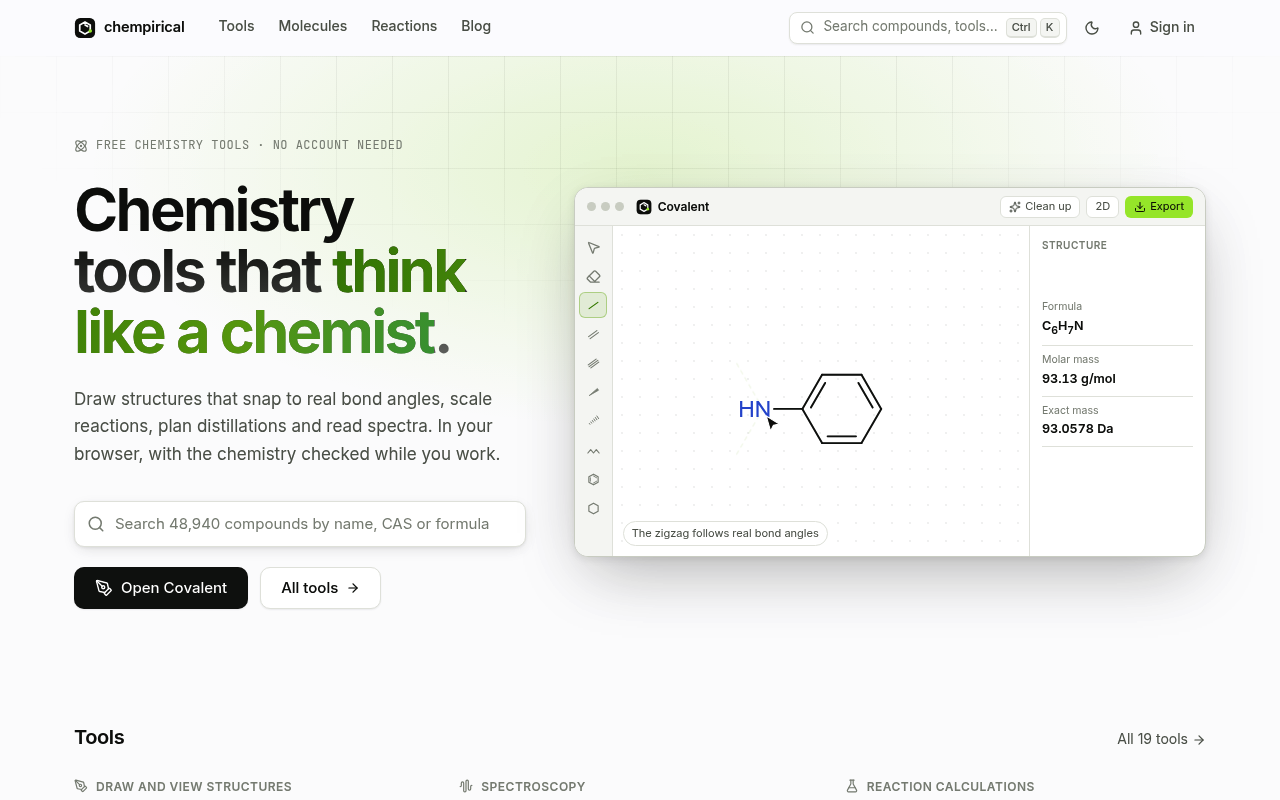The image size is (1280, 800).
Task: Open the Reactions nav item
Action: [404, 26]
